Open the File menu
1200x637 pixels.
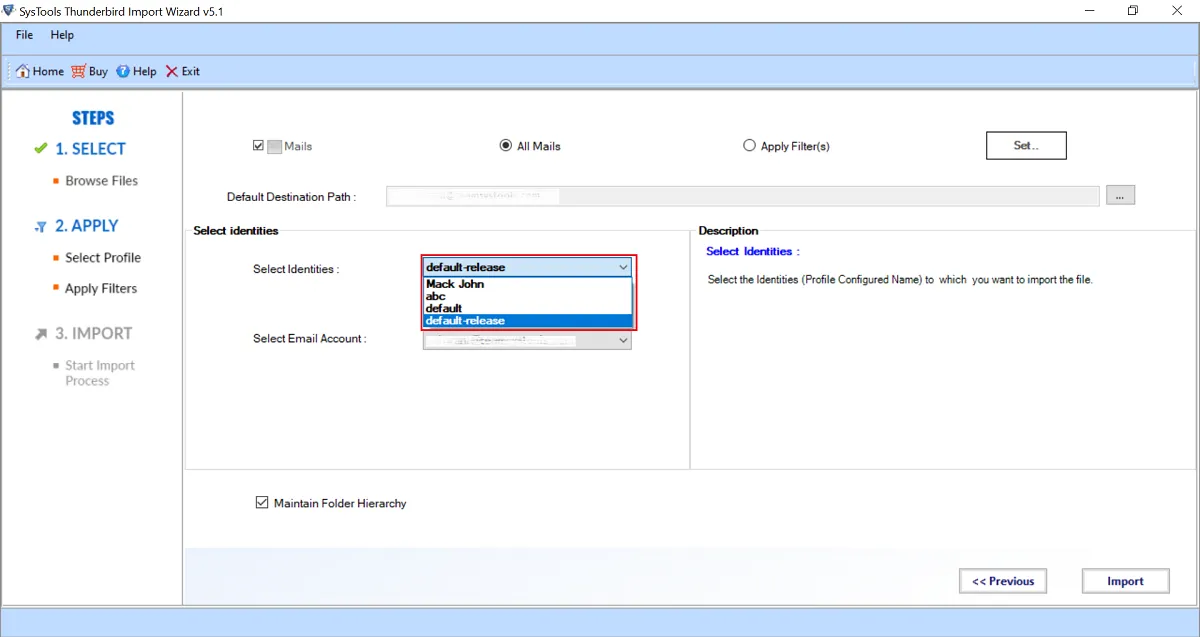click(24, 35)
